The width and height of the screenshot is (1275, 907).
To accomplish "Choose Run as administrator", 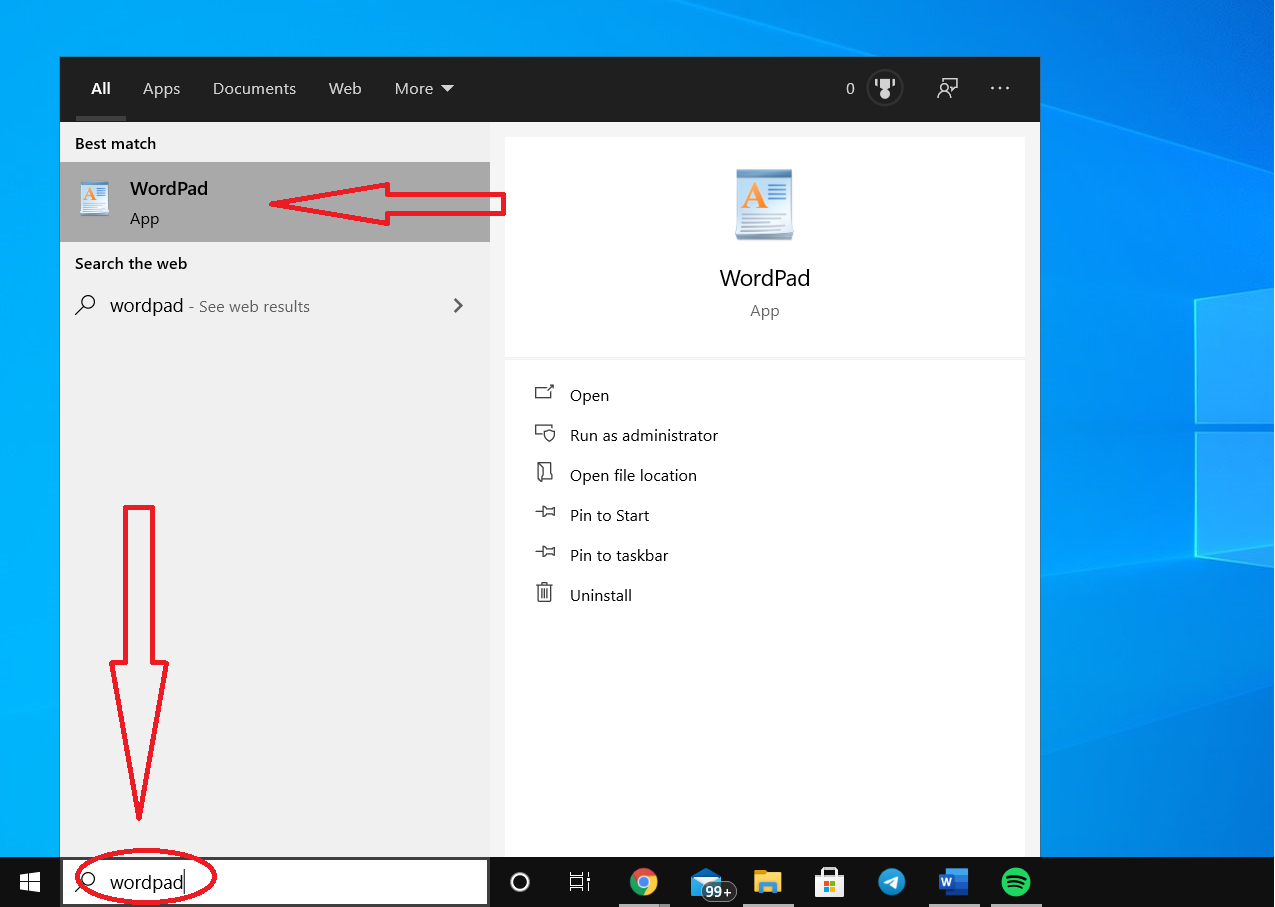I will click(644, 436).
